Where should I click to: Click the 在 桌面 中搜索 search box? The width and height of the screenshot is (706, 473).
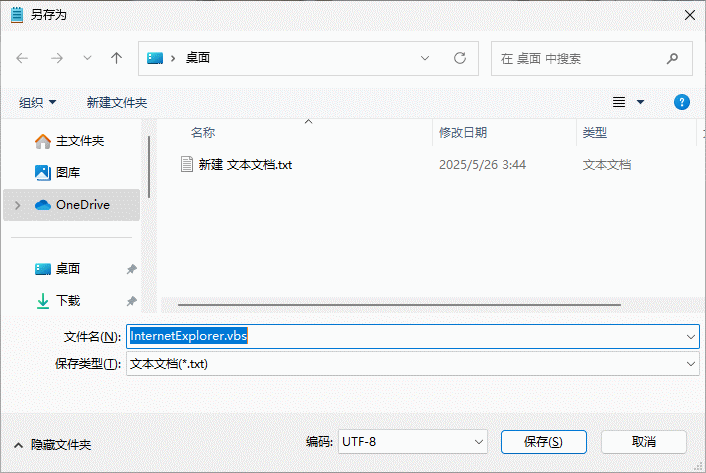[592, 59]
